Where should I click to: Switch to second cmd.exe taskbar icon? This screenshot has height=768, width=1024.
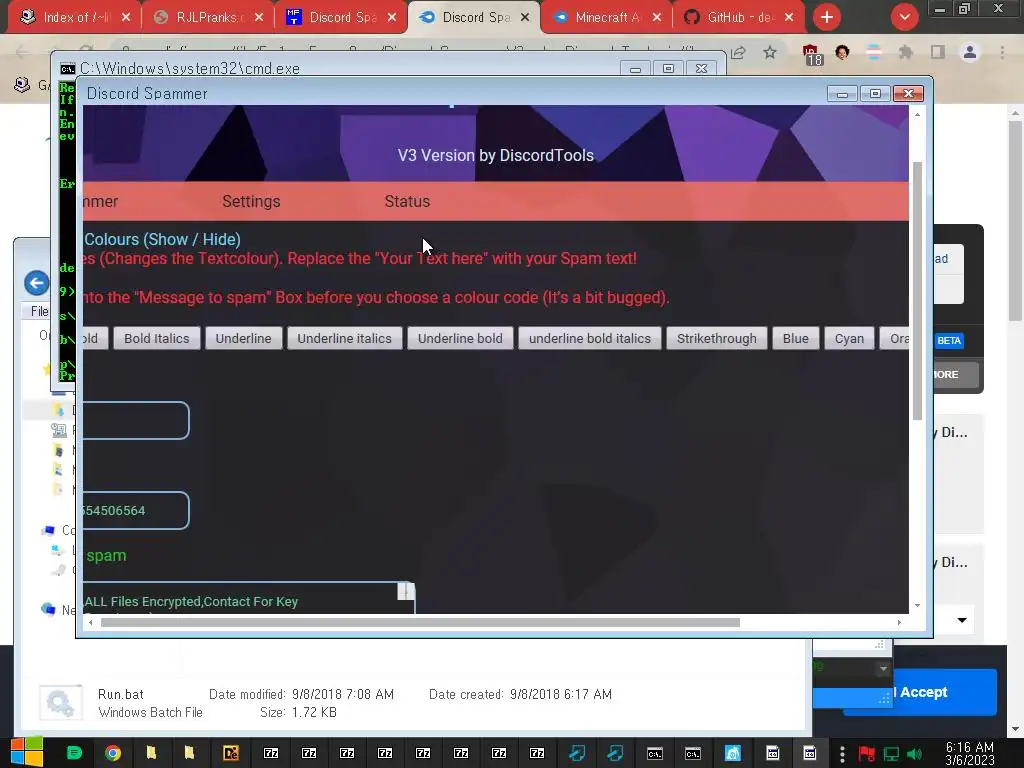point(693,754)
